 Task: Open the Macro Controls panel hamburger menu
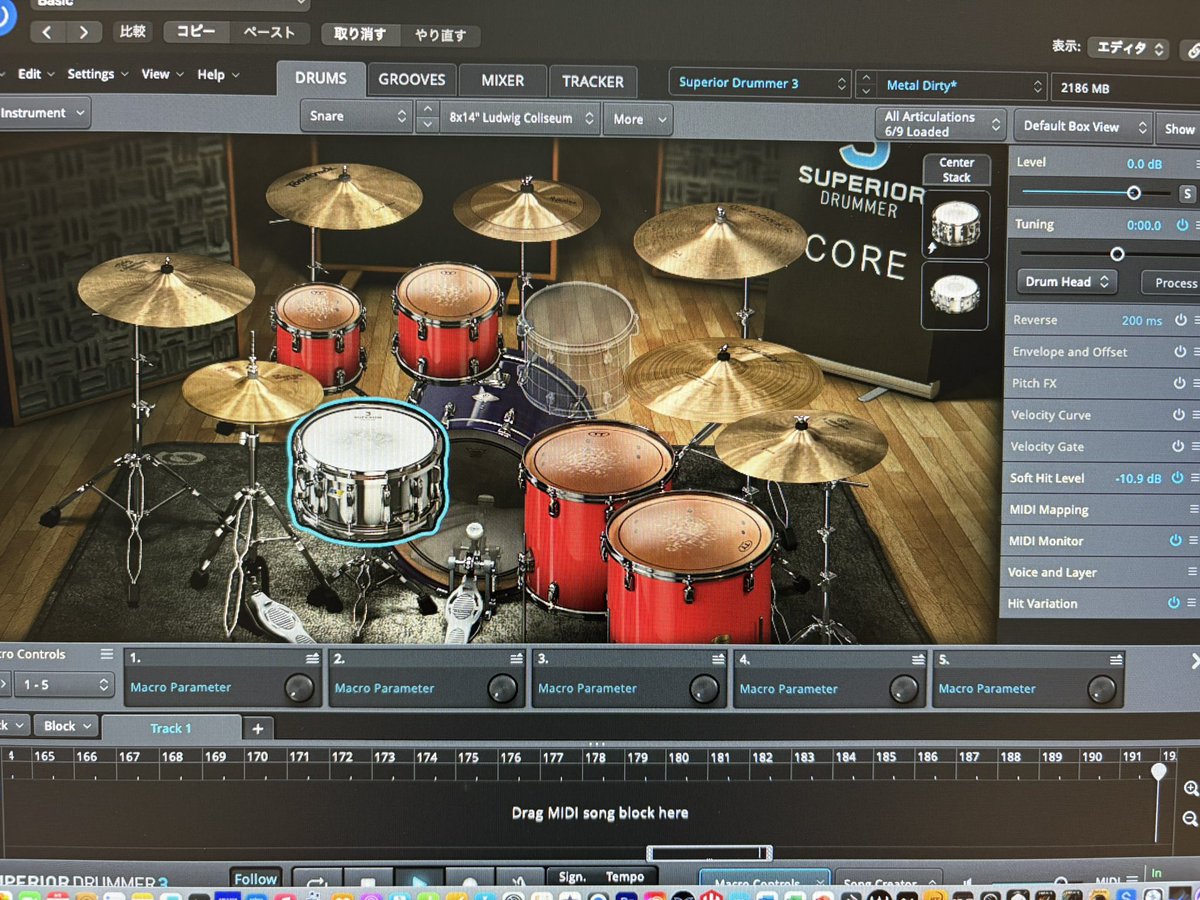[107, 654]
